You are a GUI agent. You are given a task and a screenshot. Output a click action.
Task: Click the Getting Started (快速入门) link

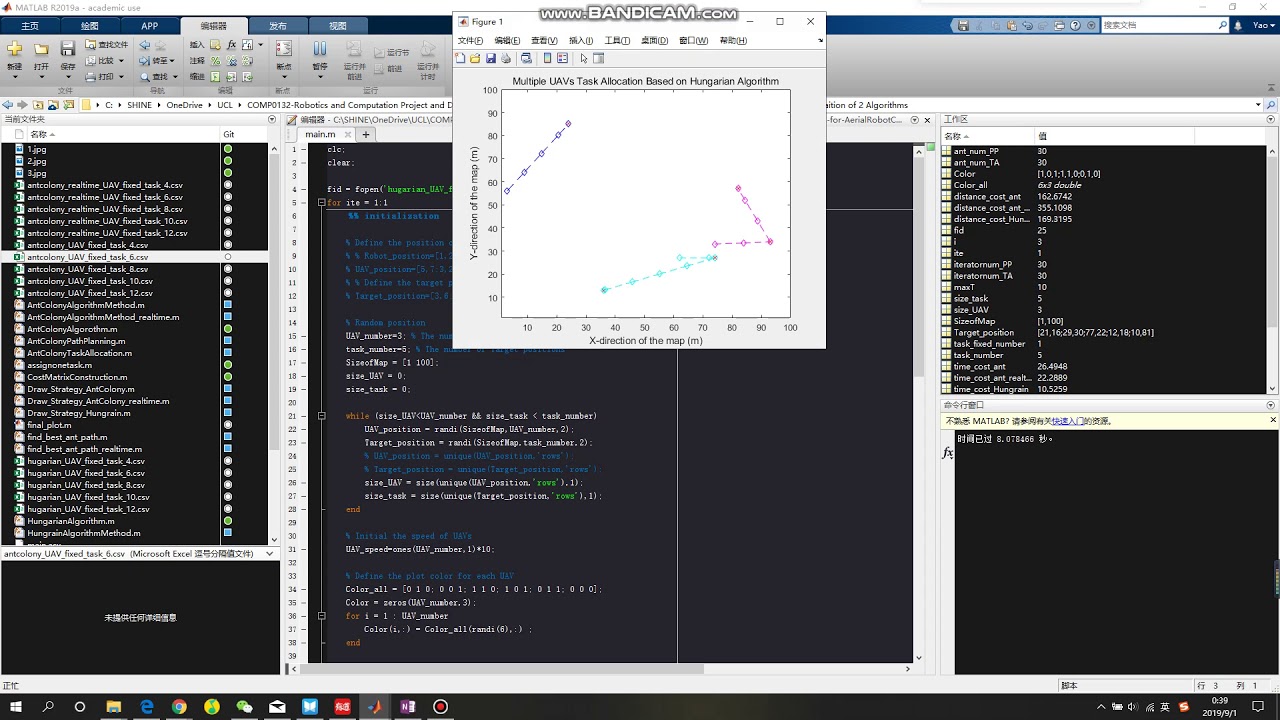coord(1067,422)
